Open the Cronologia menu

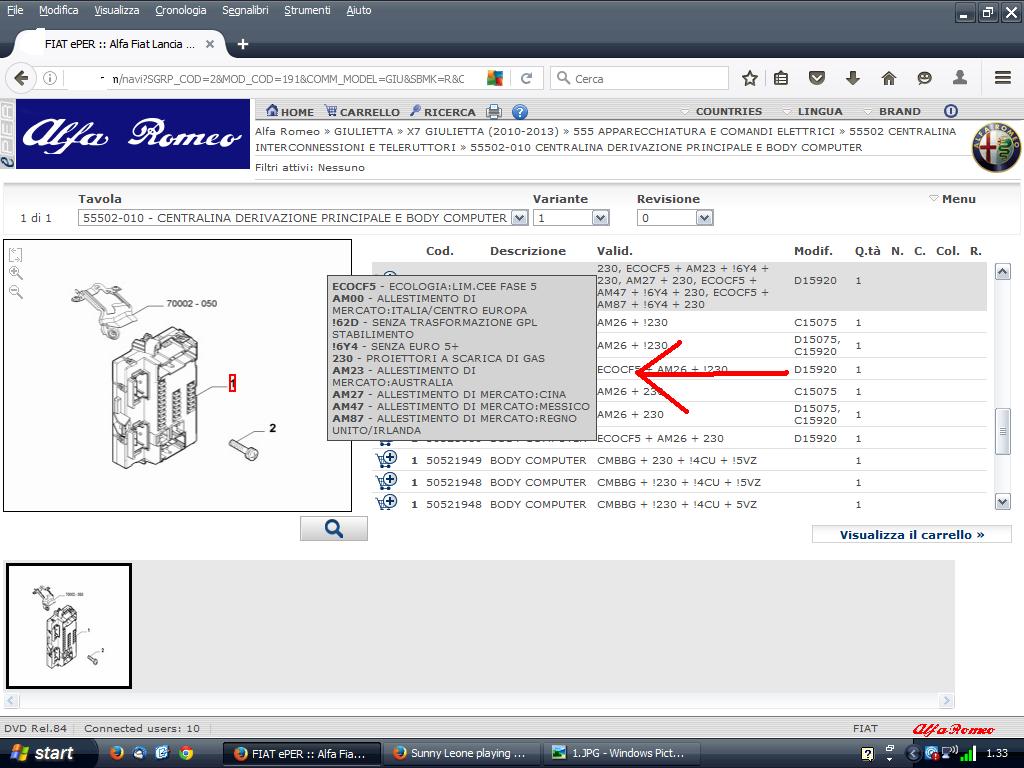click(x=181, y=10)
